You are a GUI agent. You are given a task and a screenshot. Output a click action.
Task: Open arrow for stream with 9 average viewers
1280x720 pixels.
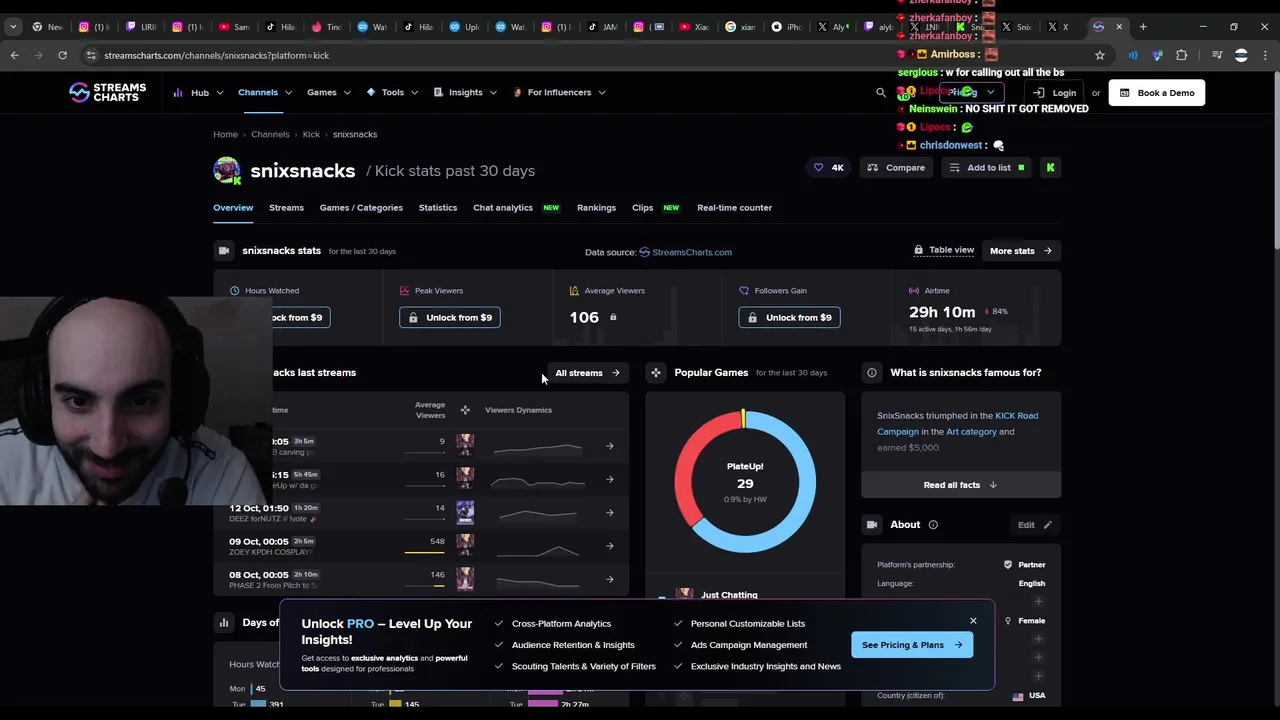[610, 446]
